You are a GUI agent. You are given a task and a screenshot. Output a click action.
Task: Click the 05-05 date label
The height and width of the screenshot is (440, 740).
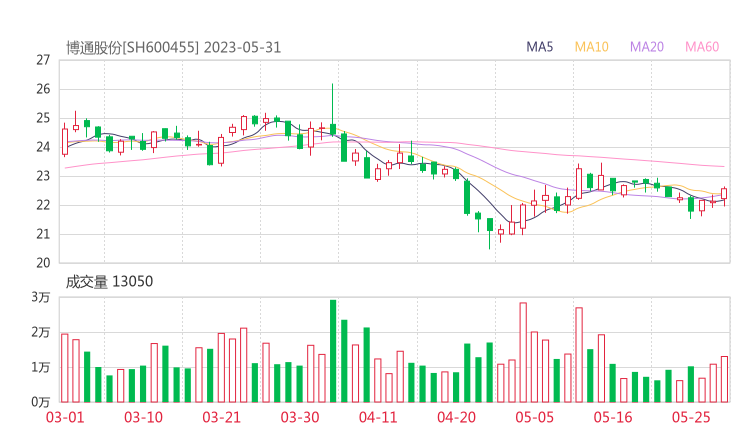point(534,417)
